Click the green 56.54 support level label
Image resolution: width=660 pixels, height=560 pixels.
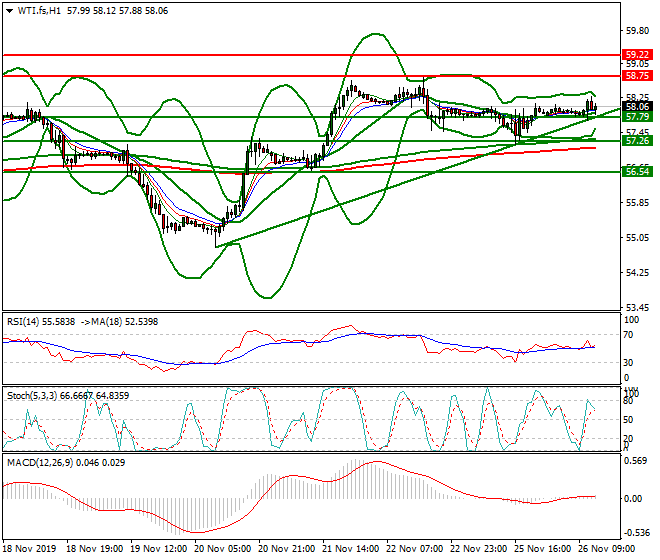636,172
